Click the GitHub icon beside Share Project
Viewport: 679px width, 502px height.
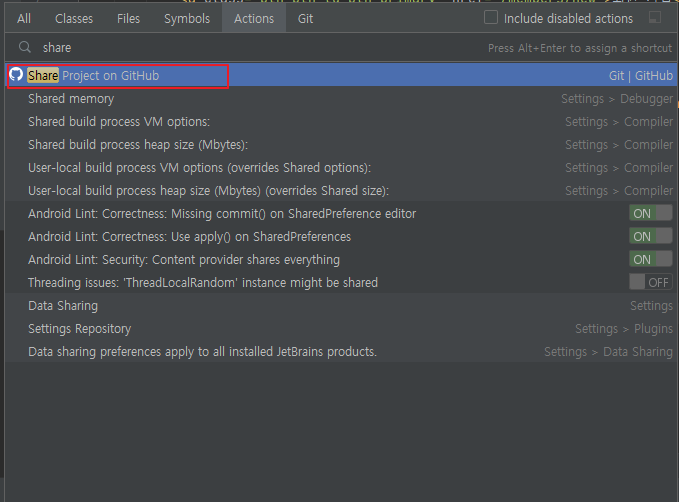16,74
